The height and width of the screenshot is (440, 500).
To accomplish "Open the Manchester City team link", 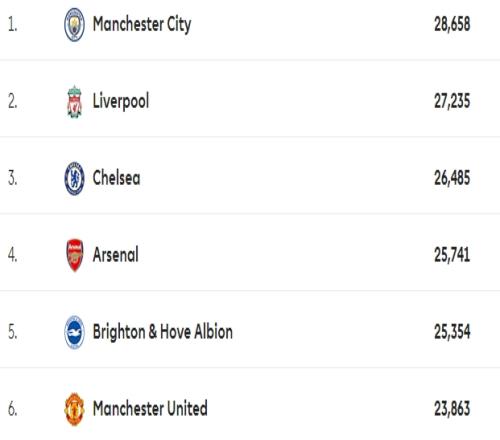I will pos(142,25).
